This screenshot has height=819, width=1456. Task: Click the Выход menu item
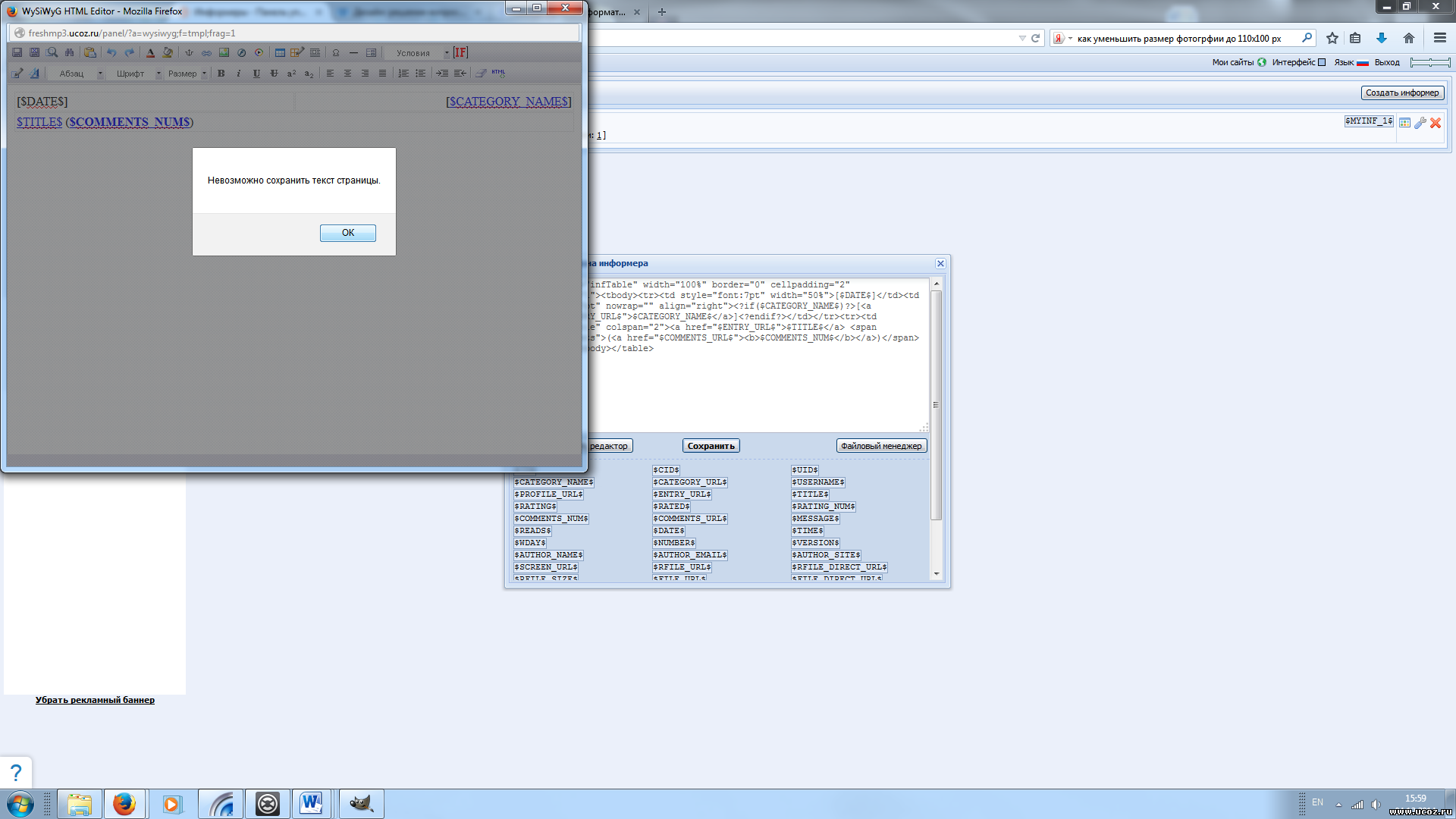[x=1387, y=62]
